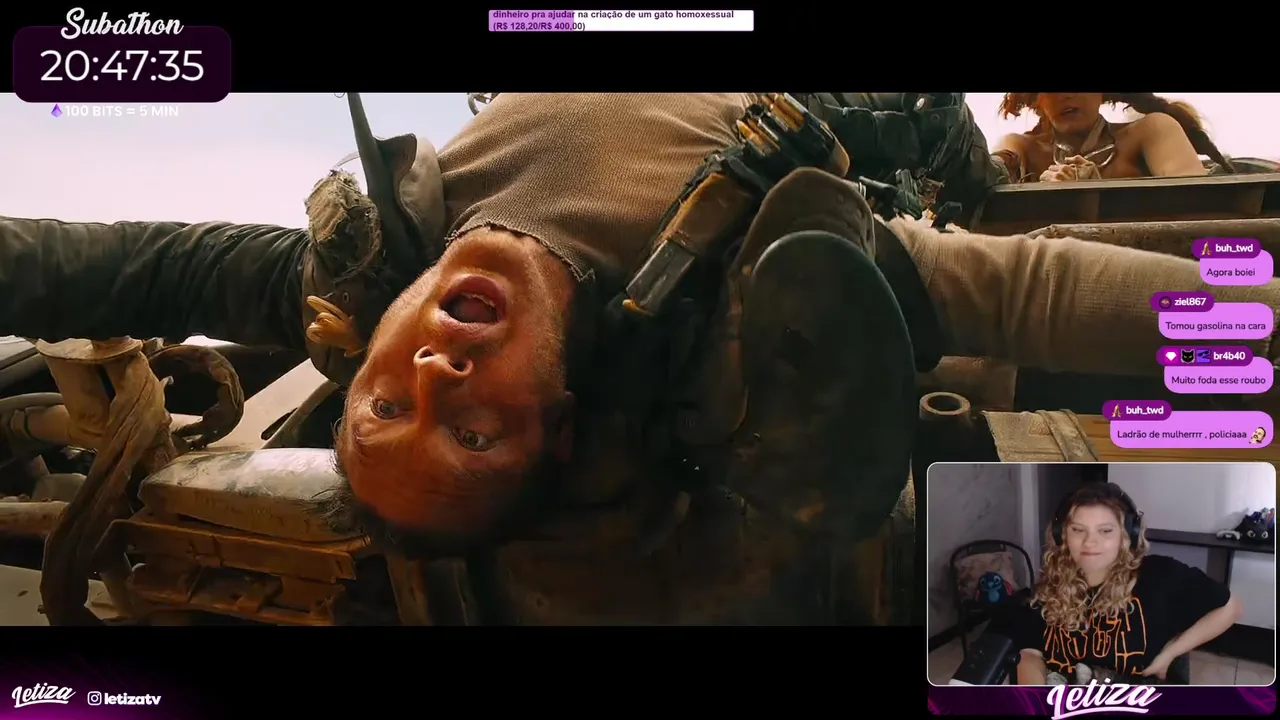Click the praying hands badge above 'Agora boiei'

(1206, 248)
